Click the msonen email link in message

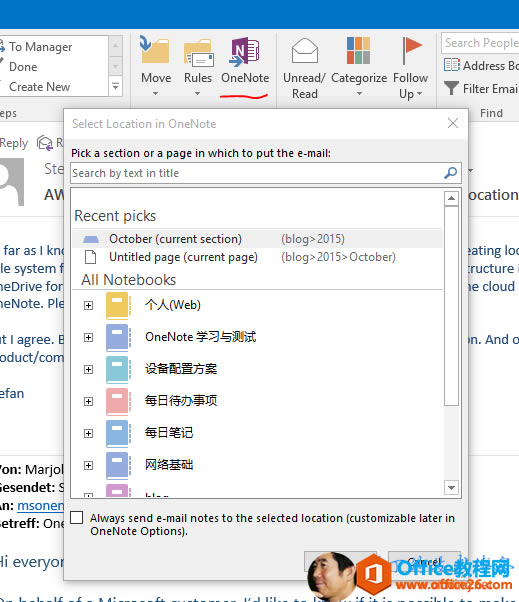[41, 505]
